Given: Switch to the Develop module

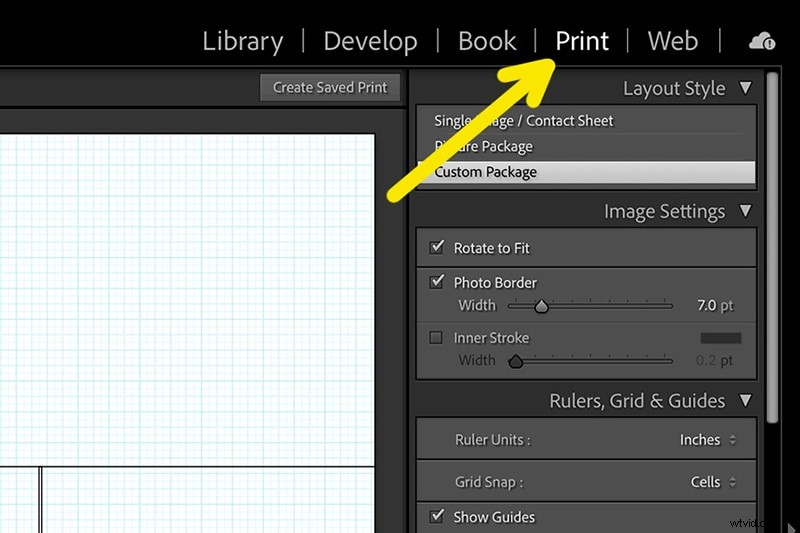Looking at the screenshot, I should pyautogui.click(x=370, y=41).
